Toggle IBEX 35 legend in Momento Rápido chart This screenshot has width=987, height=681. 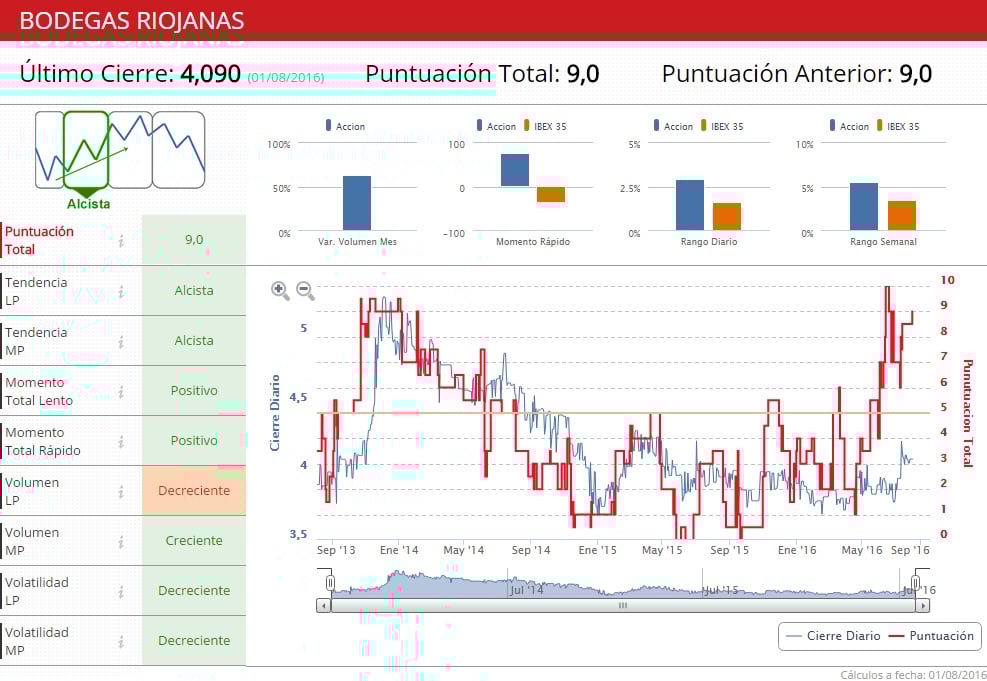pyautogui.click(x=545, y=126)
